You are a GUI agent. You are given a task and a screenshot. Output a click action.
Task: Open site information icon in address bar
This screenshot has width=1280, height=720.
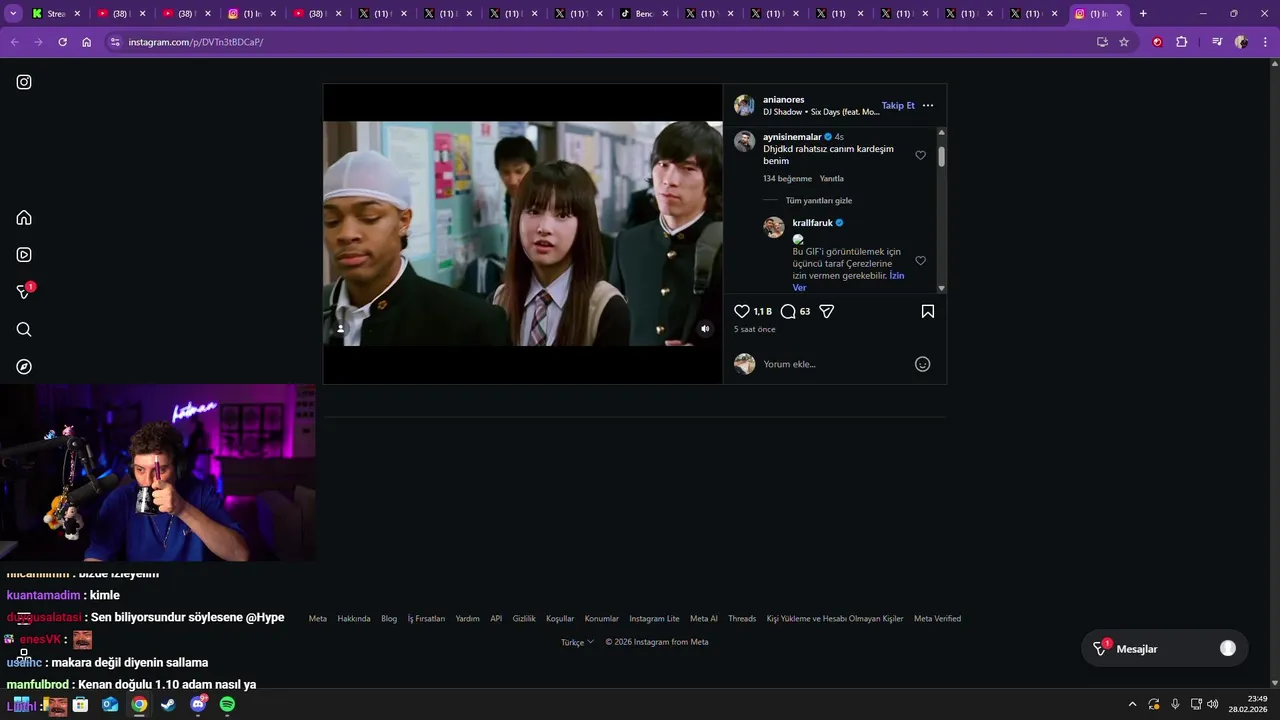coord(115,42)
